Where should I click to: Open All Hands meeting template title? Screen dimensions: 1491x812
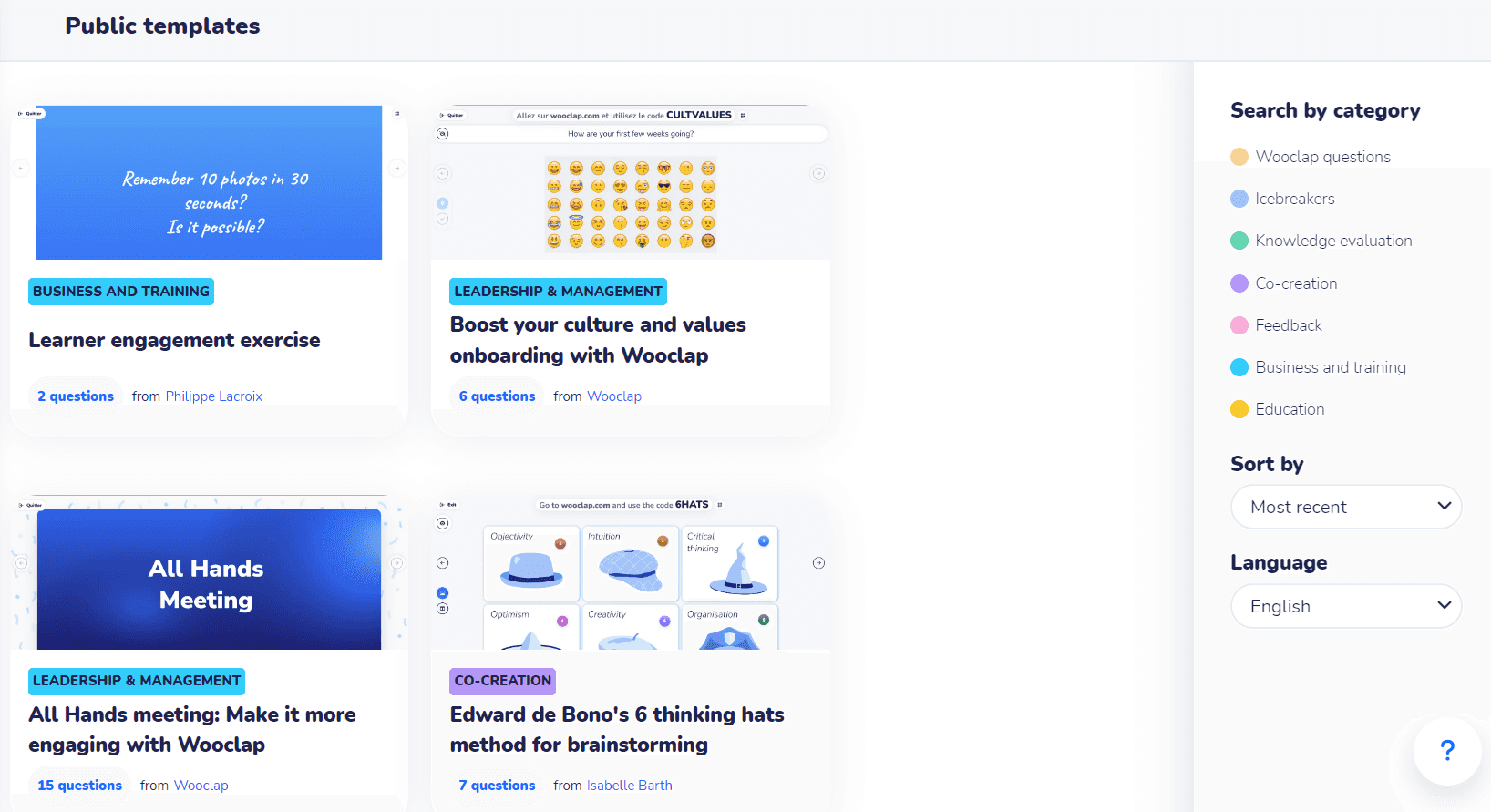[192, 729]
